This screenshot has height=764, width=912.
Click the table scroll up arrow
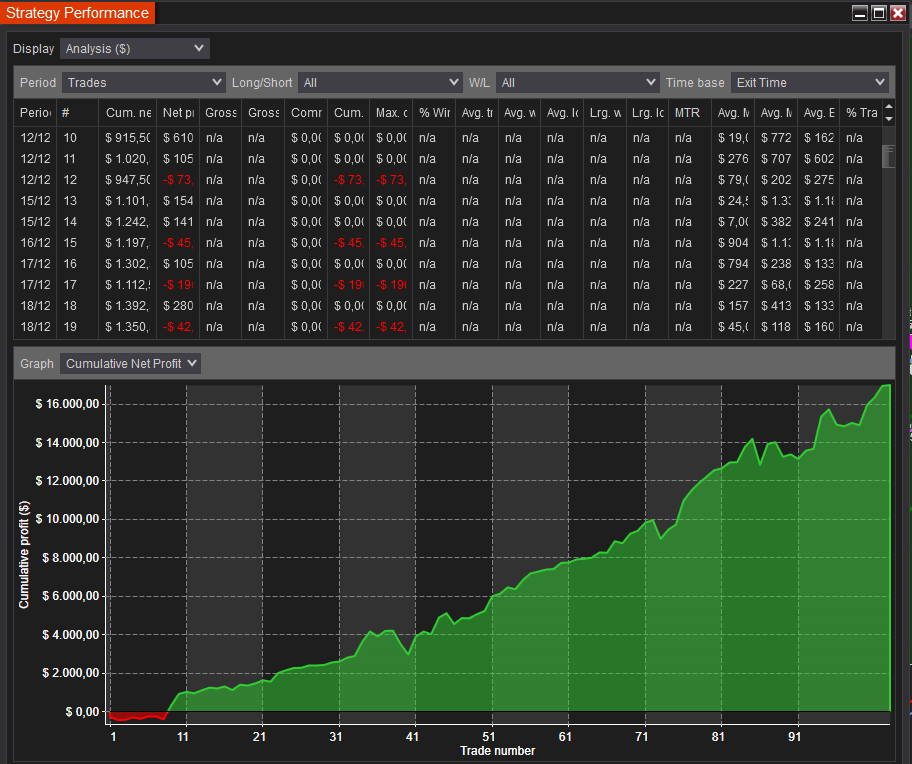(x=888, y=107)
